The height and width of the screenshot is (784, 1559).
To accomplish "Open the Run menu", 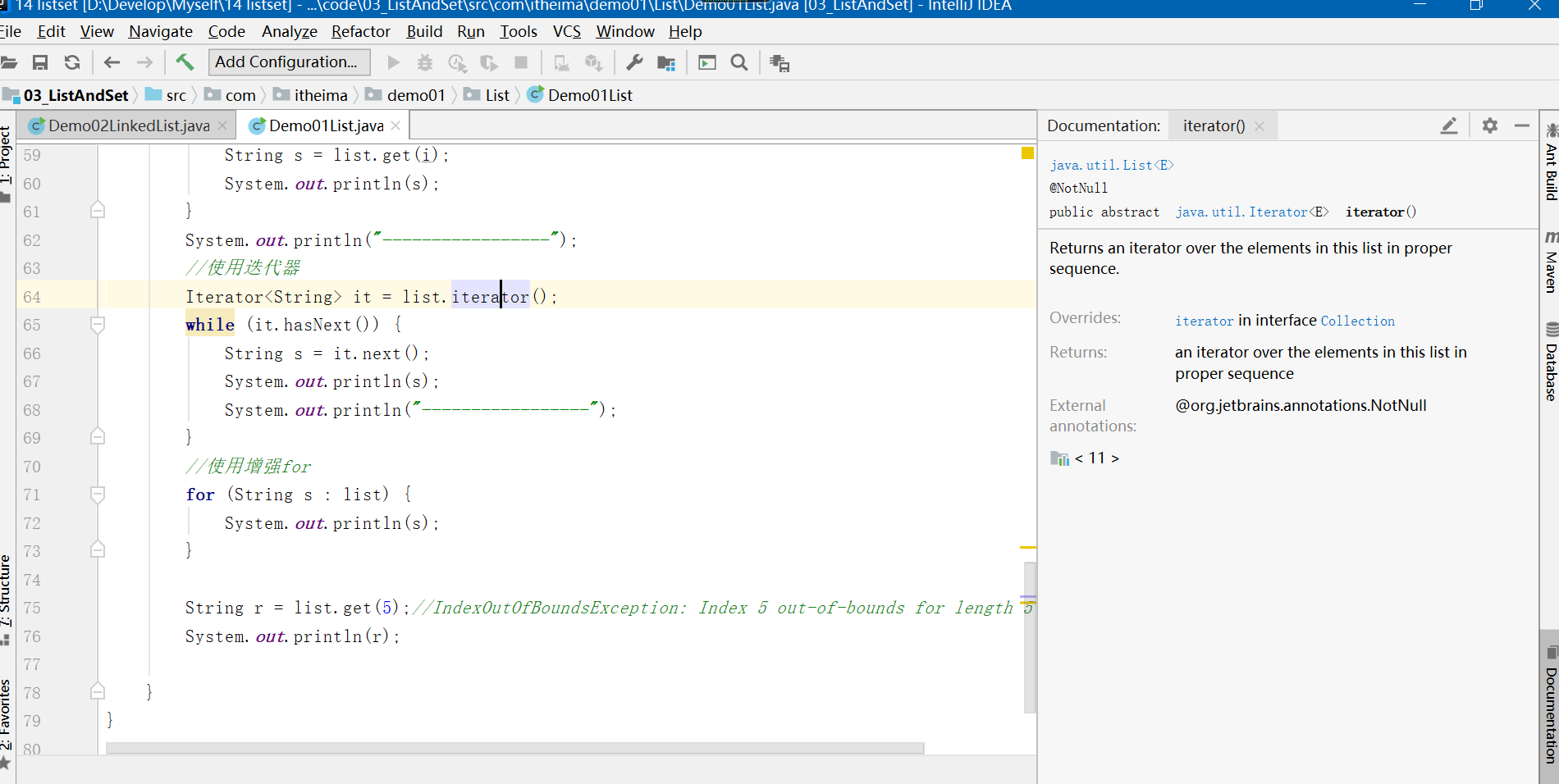I will click(471, 31).
